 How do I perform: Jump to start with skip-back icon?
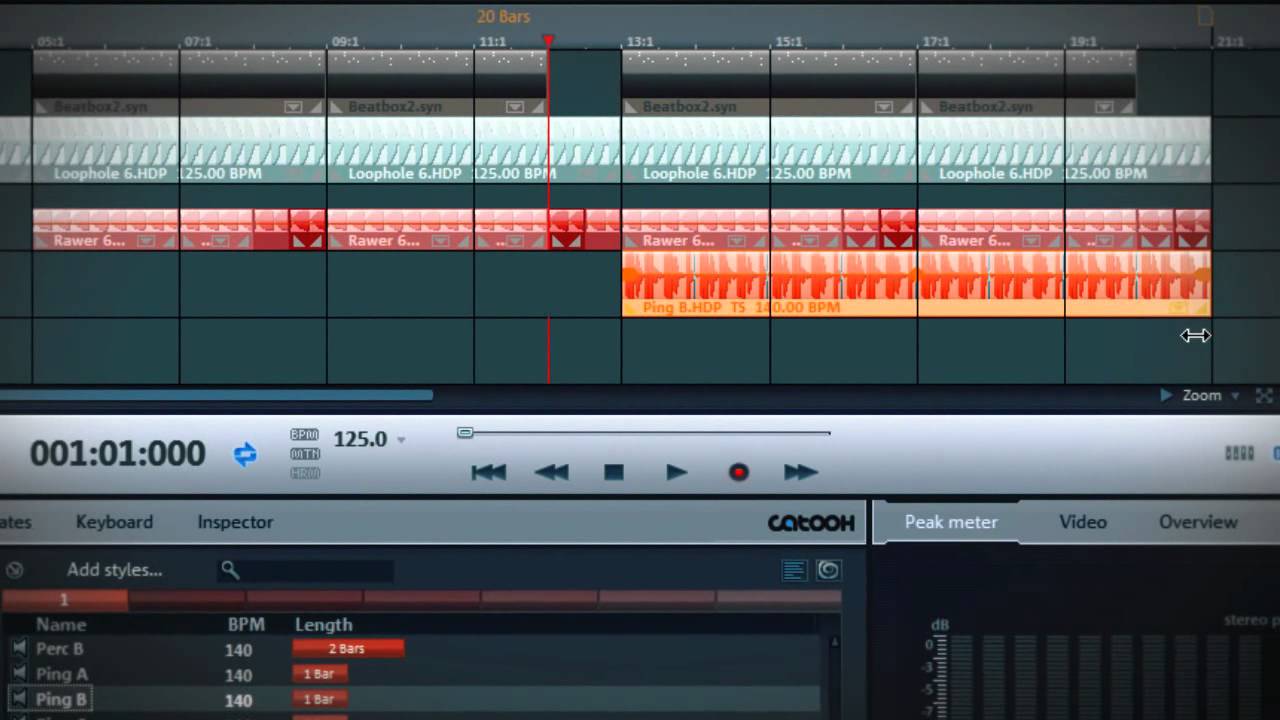click(x=488, y=472)
